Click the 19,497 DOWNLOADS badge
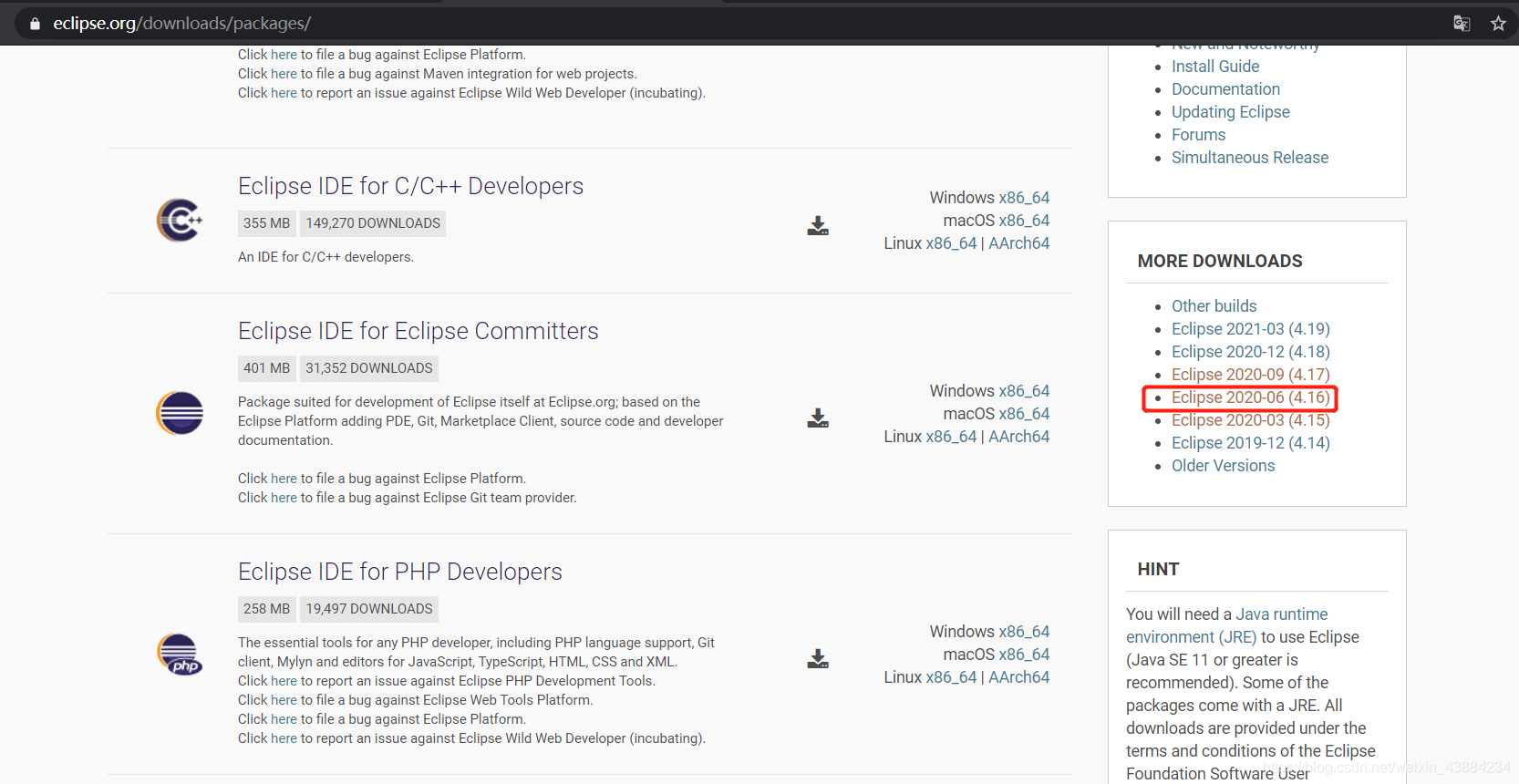The image size is (1519, 784). [369, 609]
